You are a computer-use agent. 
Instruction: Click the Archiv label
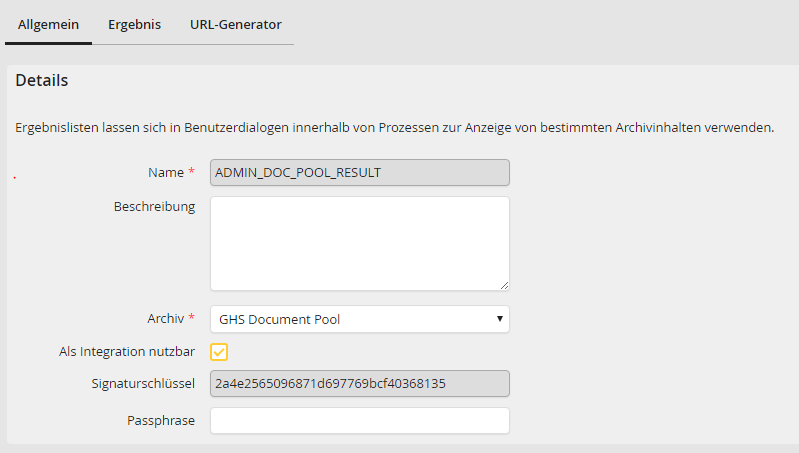165,319
